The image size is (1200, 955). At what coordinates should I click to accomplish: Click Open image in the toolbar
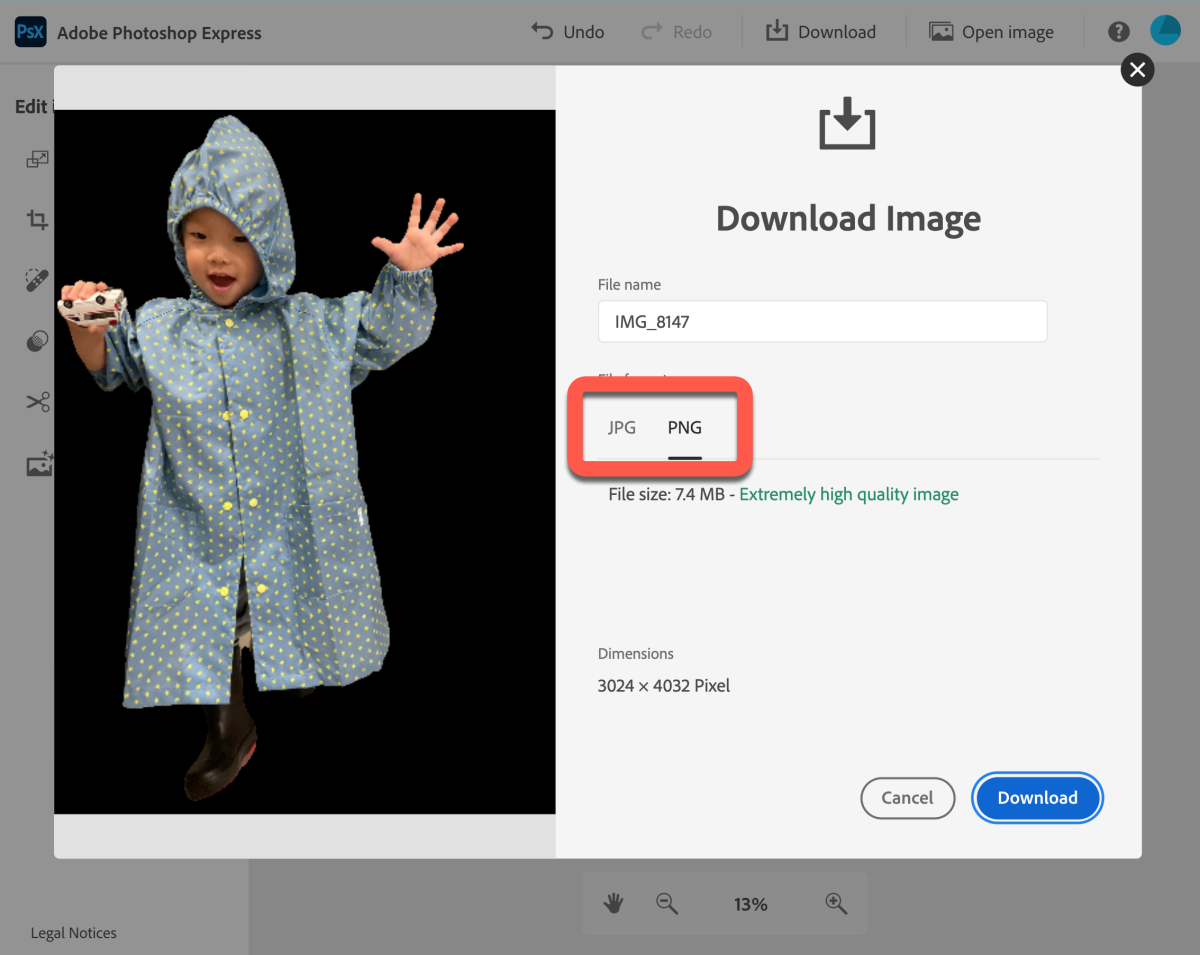(991, 32)
